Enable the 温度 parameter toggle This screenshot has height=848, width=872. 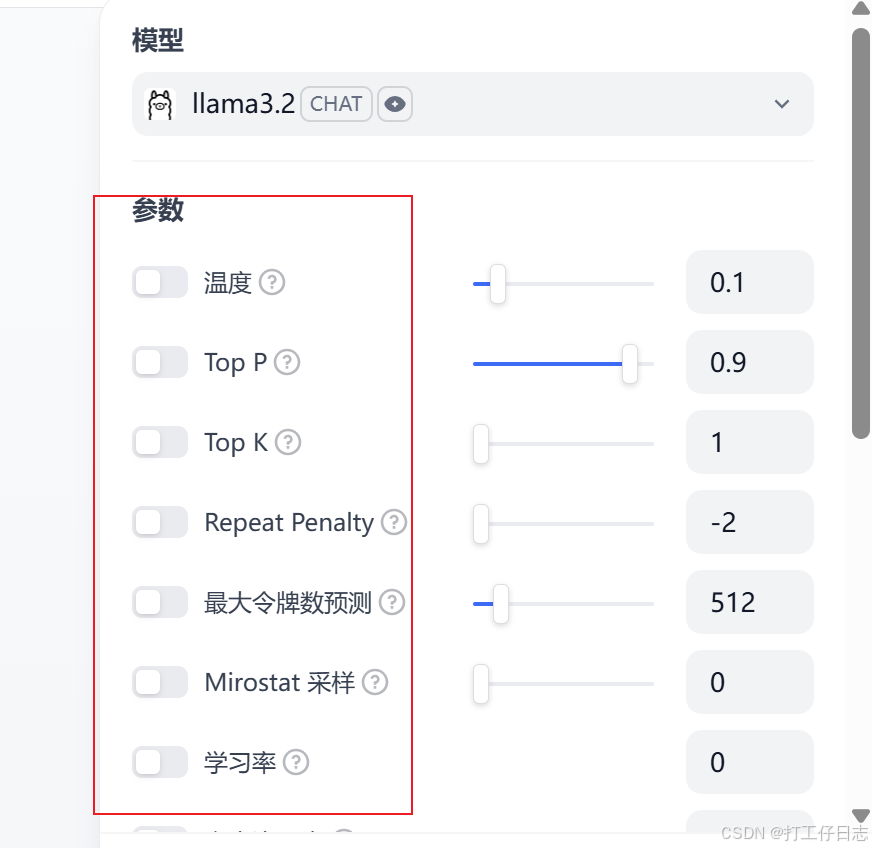click(x=159, y=282)
